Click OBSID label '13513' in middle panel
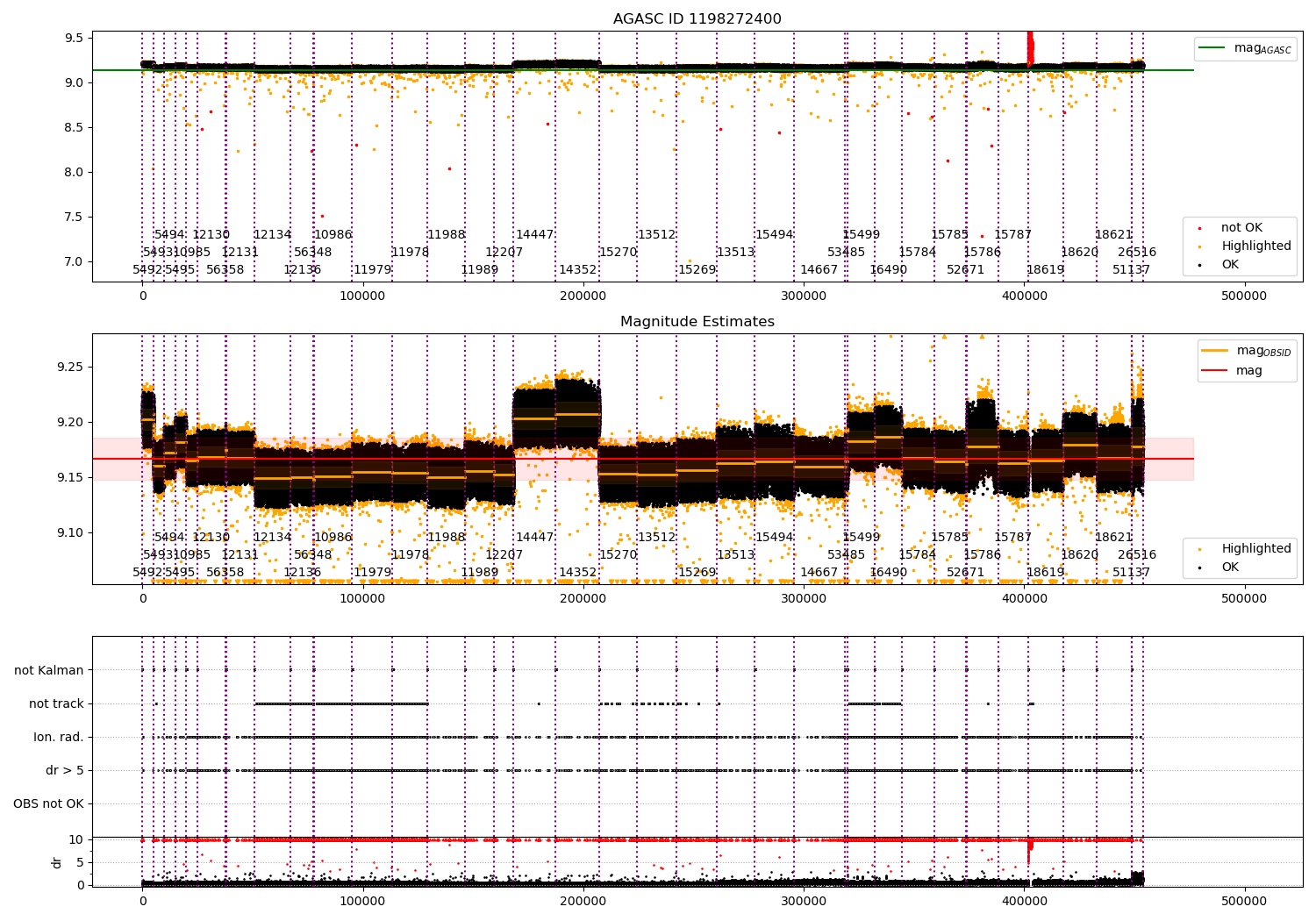 735,555
